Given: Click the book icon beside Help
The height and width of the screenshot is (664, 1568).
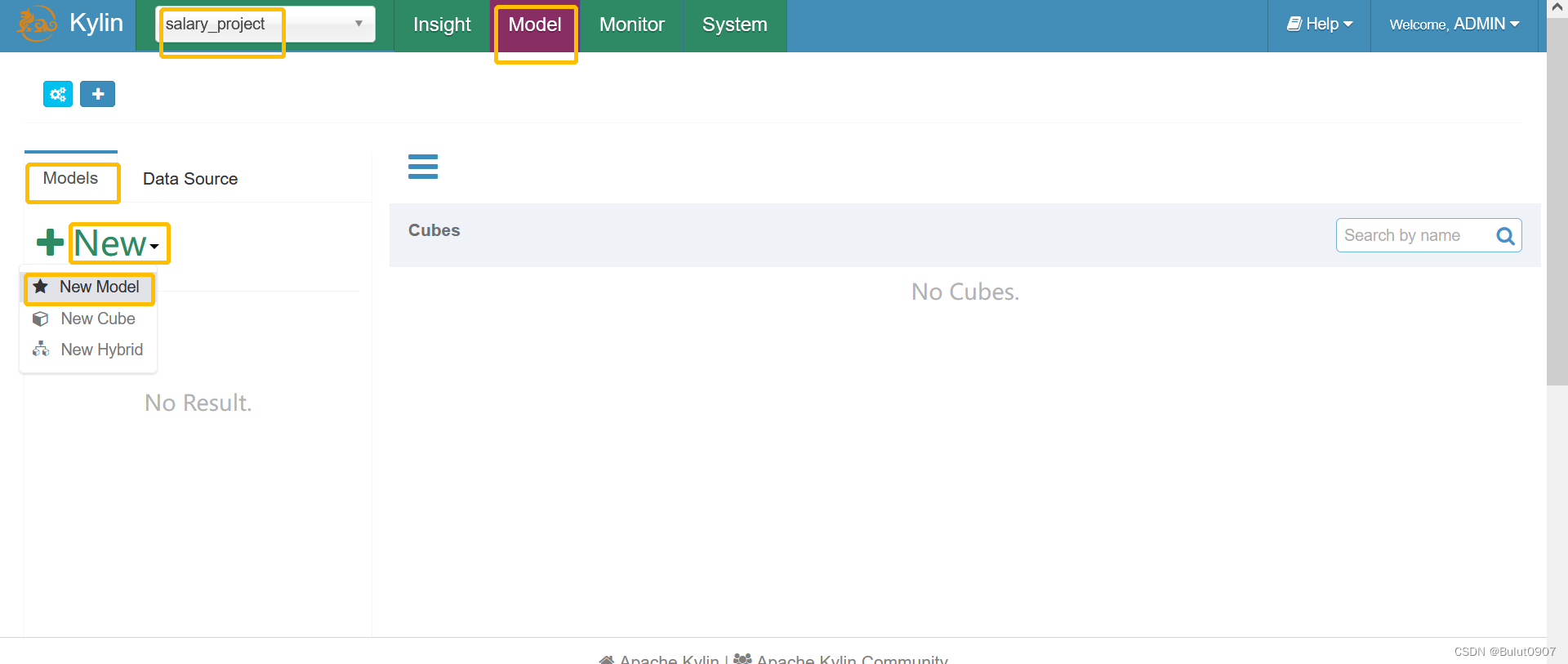Looking at the screenshot, I should pos(1294,25).
